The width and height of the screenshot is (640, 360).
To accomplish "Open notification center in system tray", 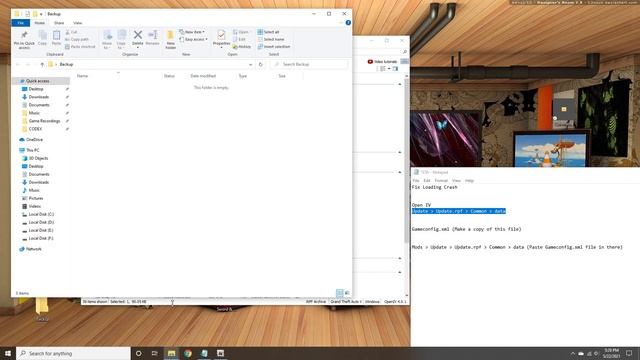I will coord(629,353).
